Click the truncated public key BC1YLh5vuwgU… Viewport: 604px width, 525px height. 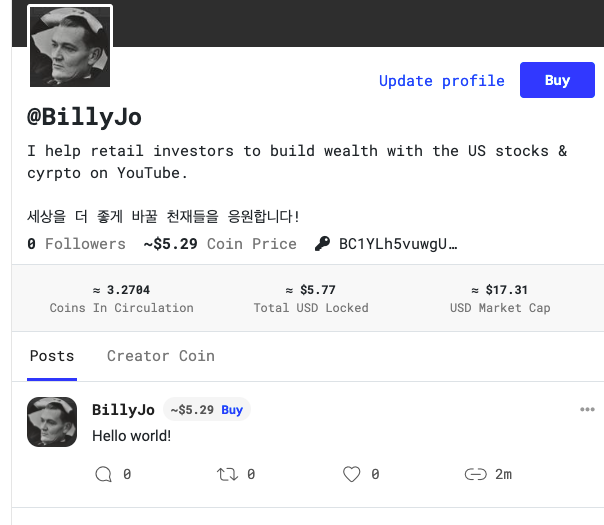point(398,244)
